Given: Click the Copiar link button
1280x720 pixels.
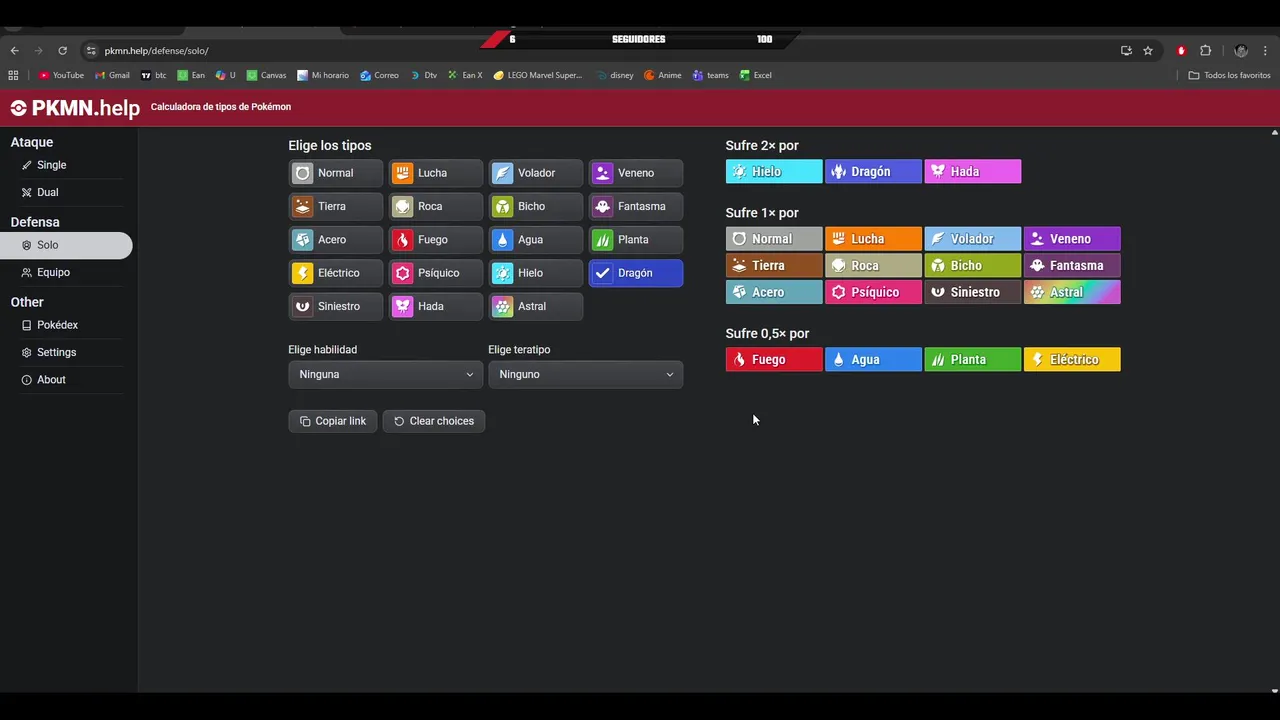Looking at the screenshot, I should pyautogui.click(x=333, y=421).
